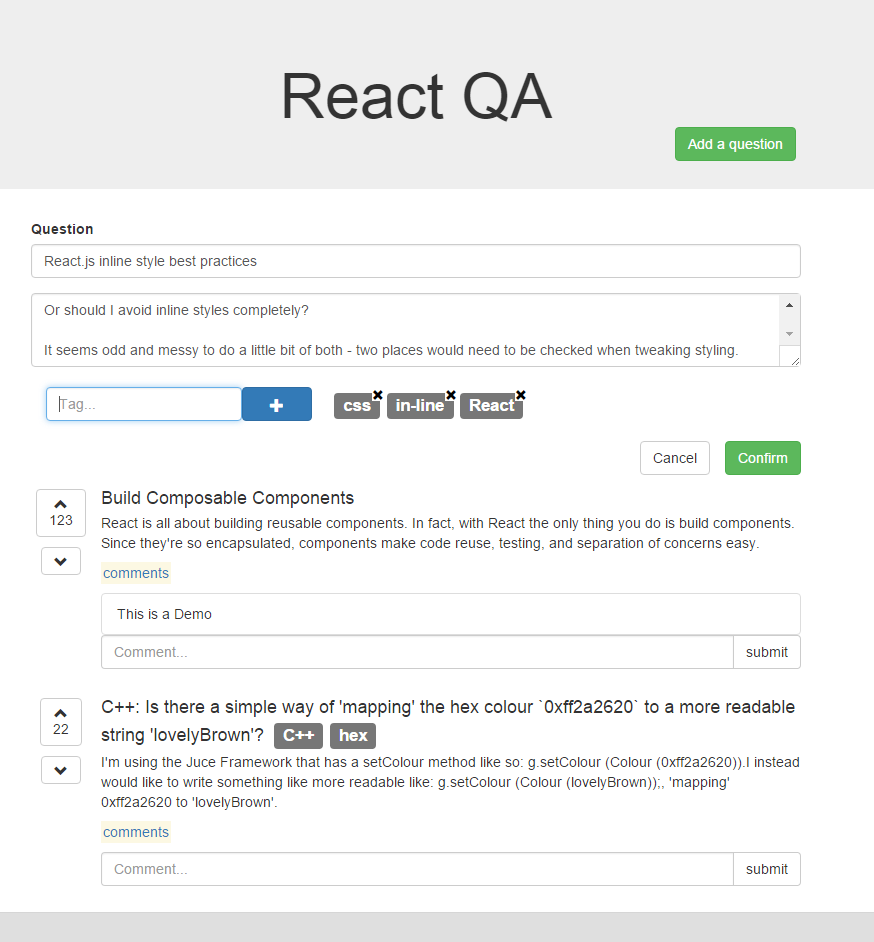Click the css tag label

click(357, 406)
